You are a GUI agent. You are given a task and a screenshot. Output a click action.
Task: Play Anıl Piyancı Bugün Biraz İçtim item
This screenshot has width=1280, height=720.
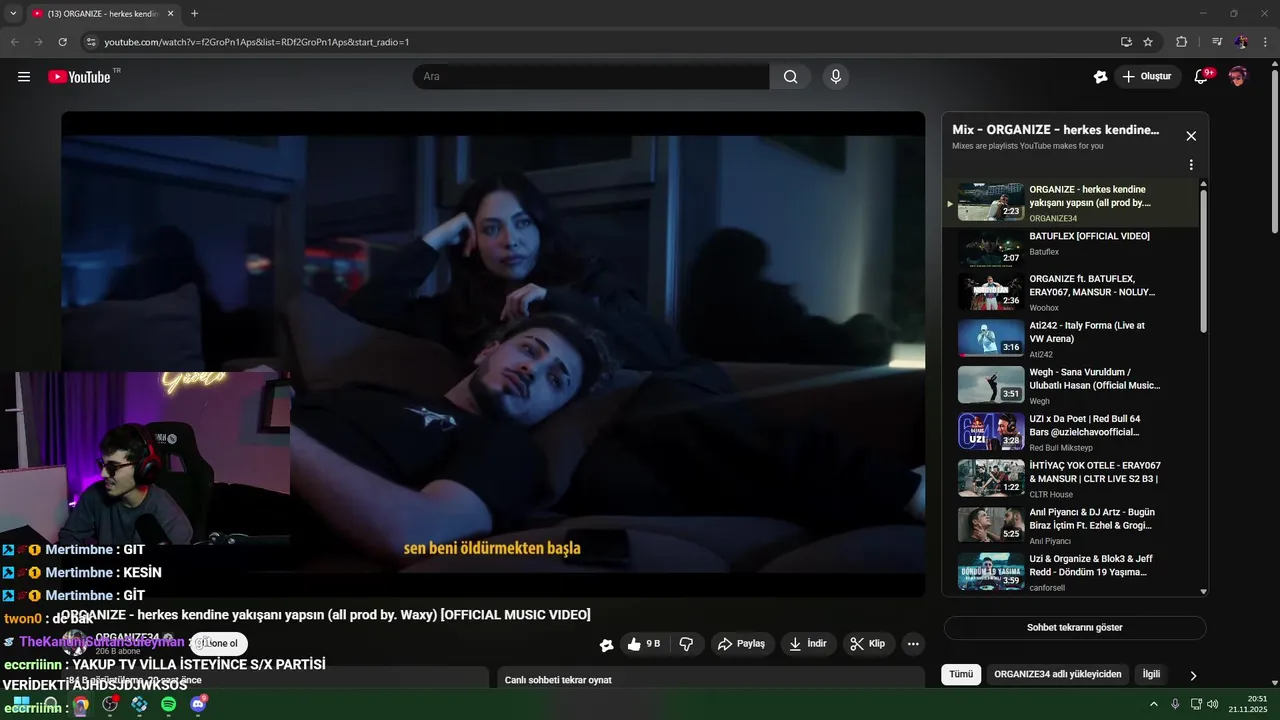point(1070,525)
